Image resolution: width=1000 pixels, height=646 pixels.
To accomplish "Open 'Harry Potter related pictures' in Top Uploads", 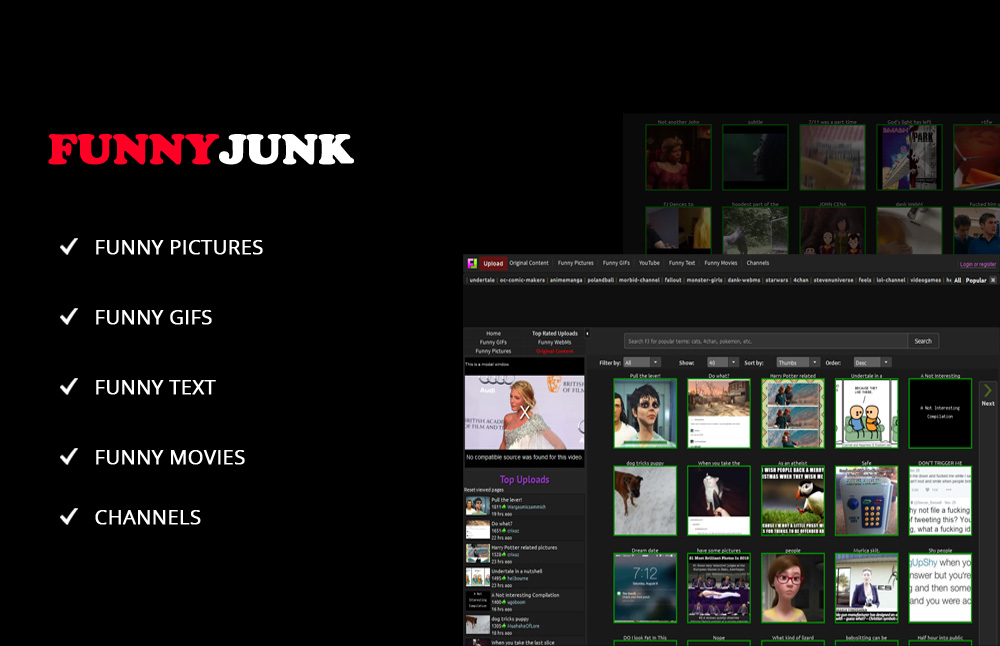I will click(x=524, y=547).
